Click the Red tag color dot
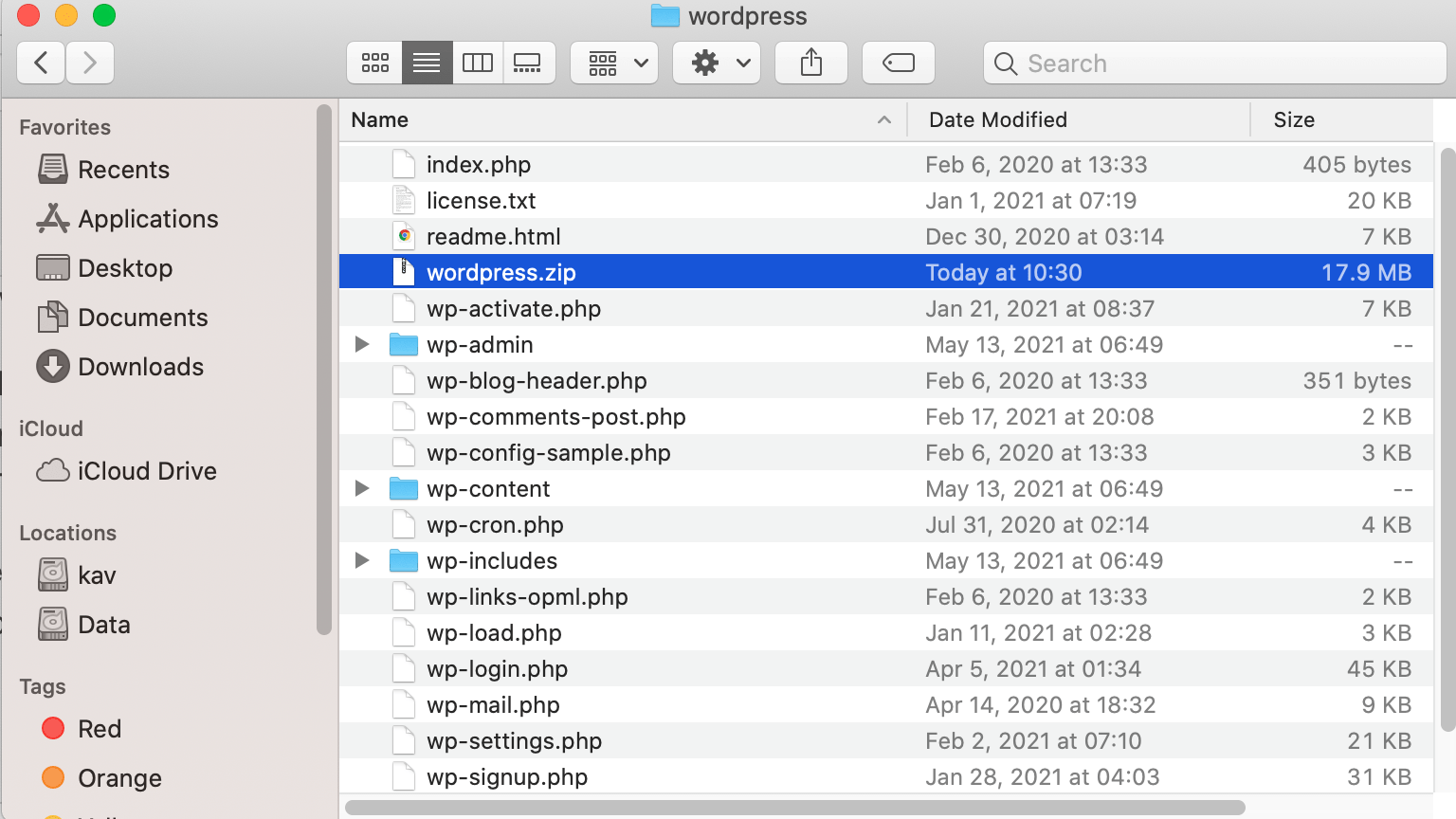Image resolution: width=1456 pixels, height=819 pixels. (53, 729)
